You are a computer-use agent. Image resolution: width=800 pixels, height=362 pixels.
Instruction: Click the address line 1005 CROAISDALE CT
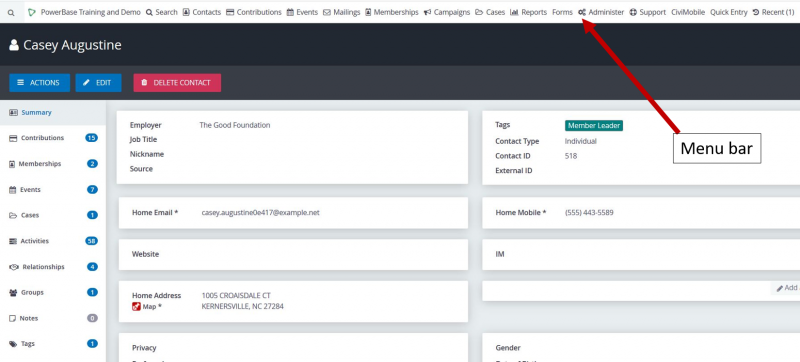point(236,295)
